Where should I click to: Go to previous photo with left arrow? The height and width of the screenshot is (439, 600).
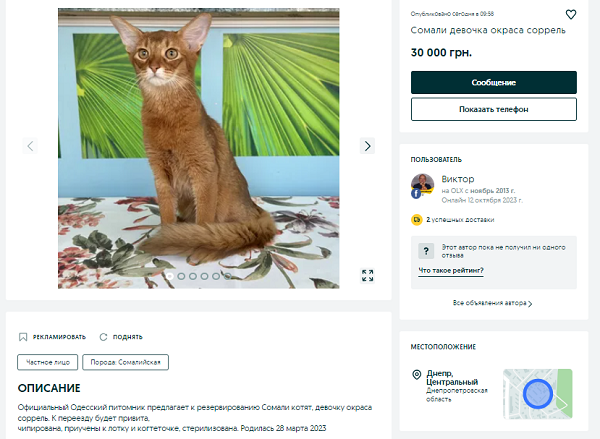[30, 146]
